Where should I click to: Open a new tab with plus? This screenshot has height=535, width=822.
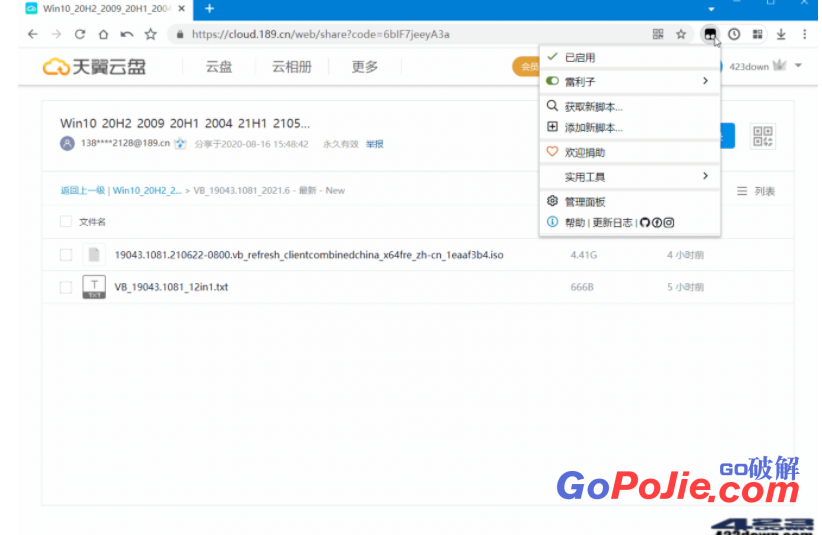point(209,9)
